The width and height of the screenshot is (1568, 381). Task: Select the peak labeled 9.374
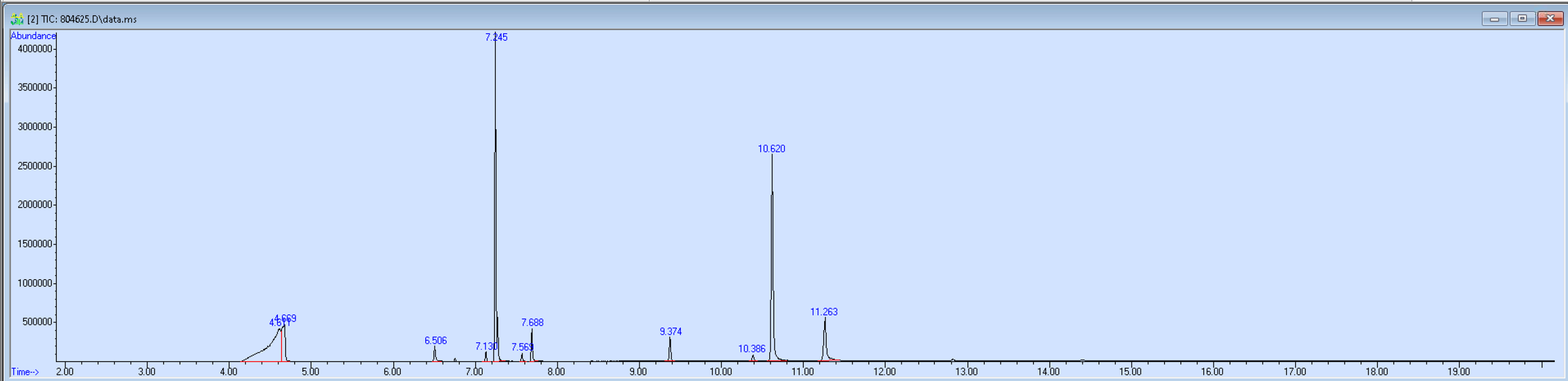coord(670,331)
